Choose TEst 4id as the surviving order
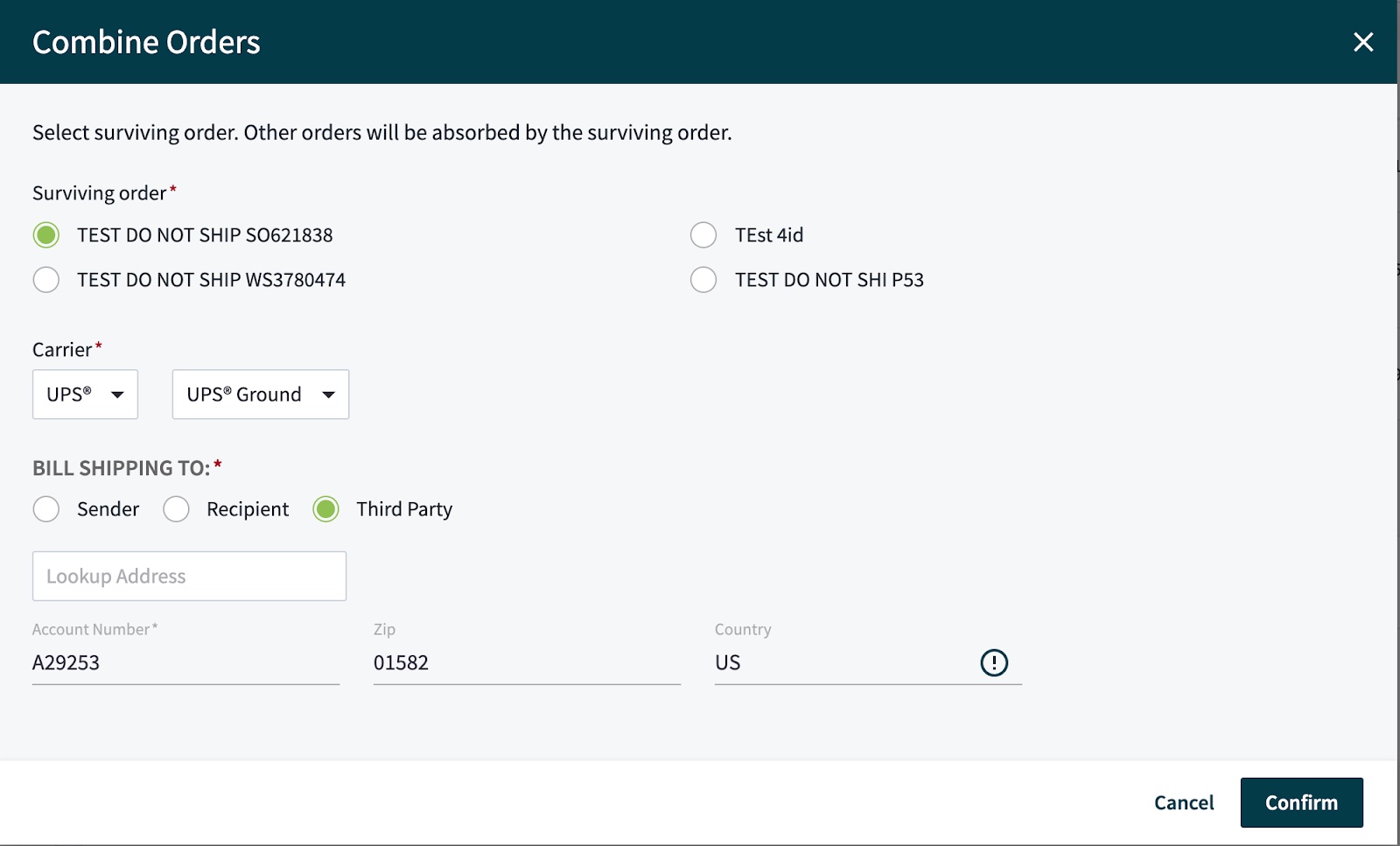The height and width of the screenshot is (846, 1400). [x=703, y=234]
